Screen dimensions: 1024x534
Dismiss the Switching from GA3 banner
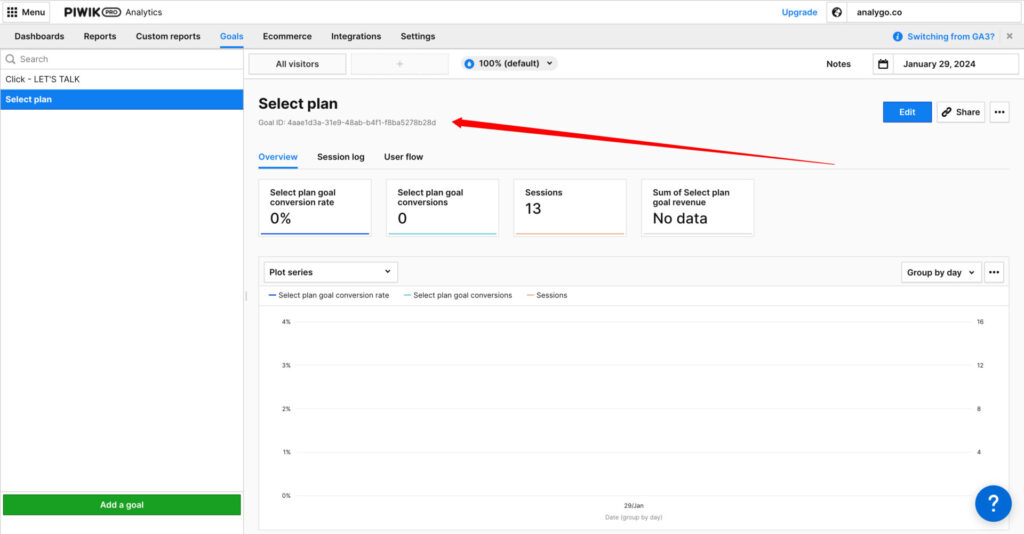[x=1009, y=36]
